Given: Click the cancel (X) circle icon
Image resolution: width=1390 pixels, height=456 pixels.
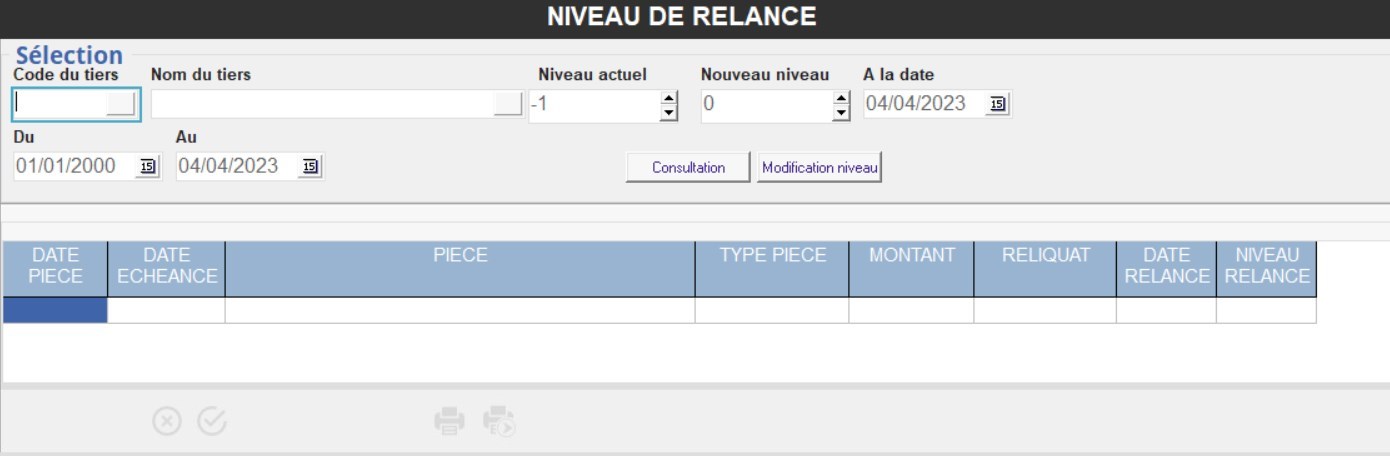Looking at the screenshot, I should (x=167, y=422).
